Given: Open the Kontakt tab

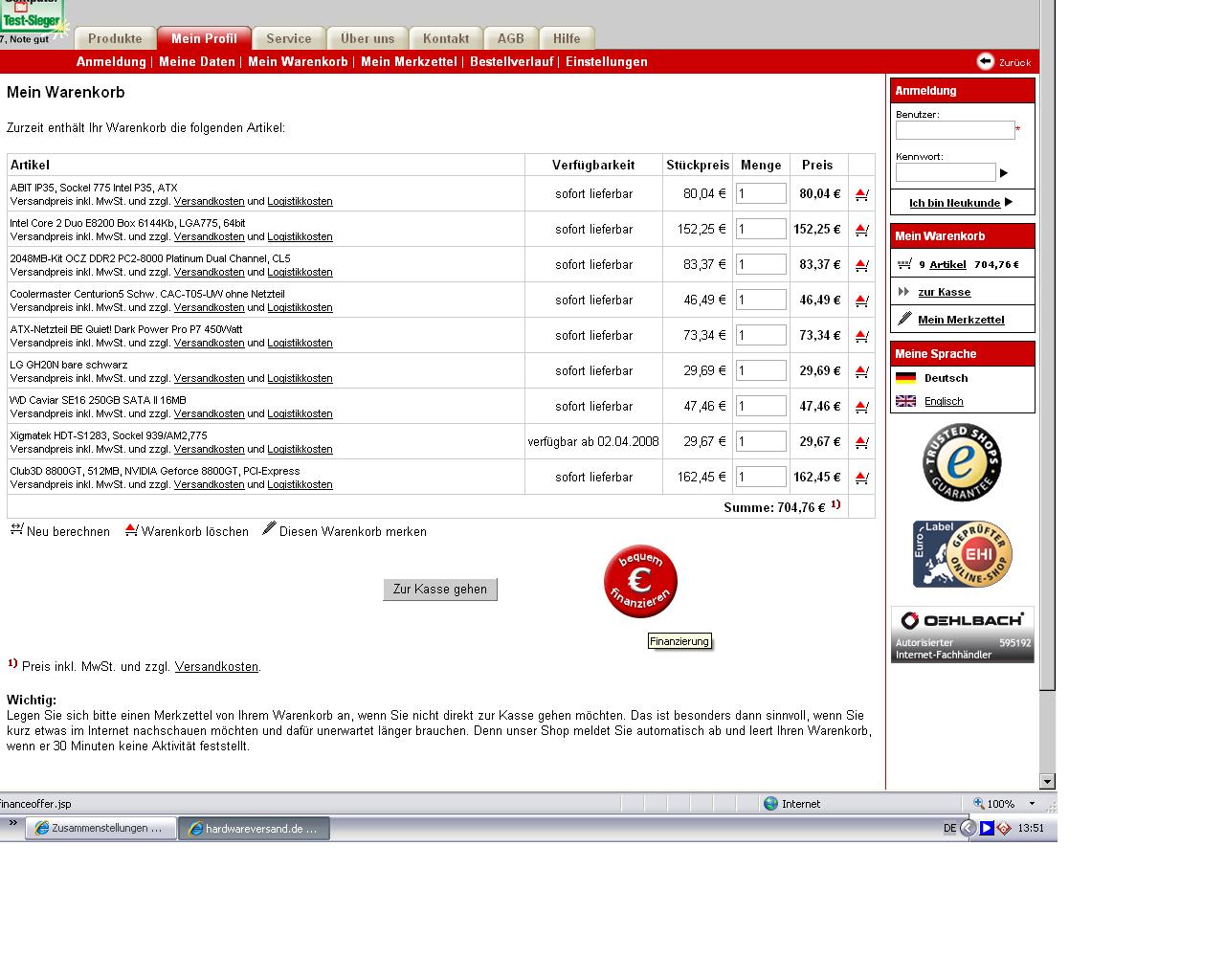Looking at the screenshot, I should point(446,38).
